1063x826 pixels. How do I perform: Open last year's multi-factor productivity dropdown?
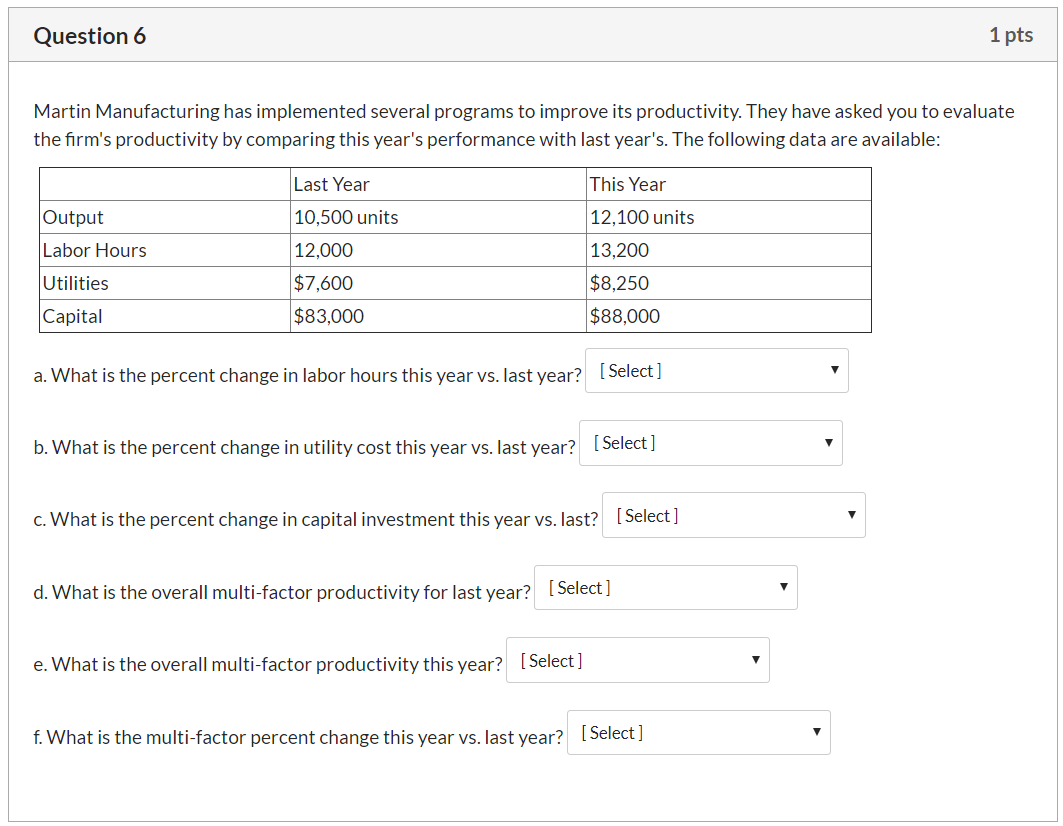pos(666,588)
